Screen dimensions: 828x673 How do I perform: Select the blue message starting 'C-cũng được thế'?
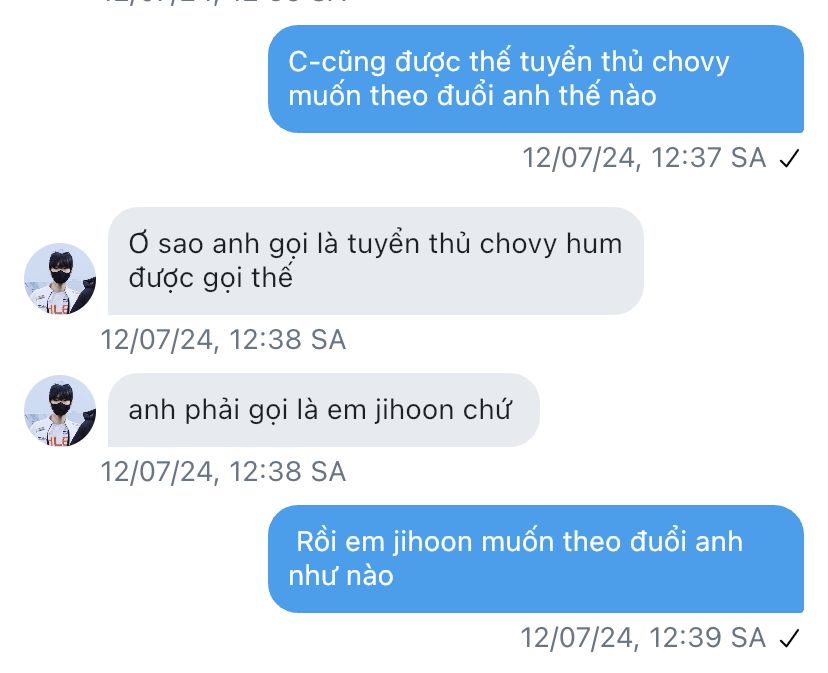click(x=535, y=79)
